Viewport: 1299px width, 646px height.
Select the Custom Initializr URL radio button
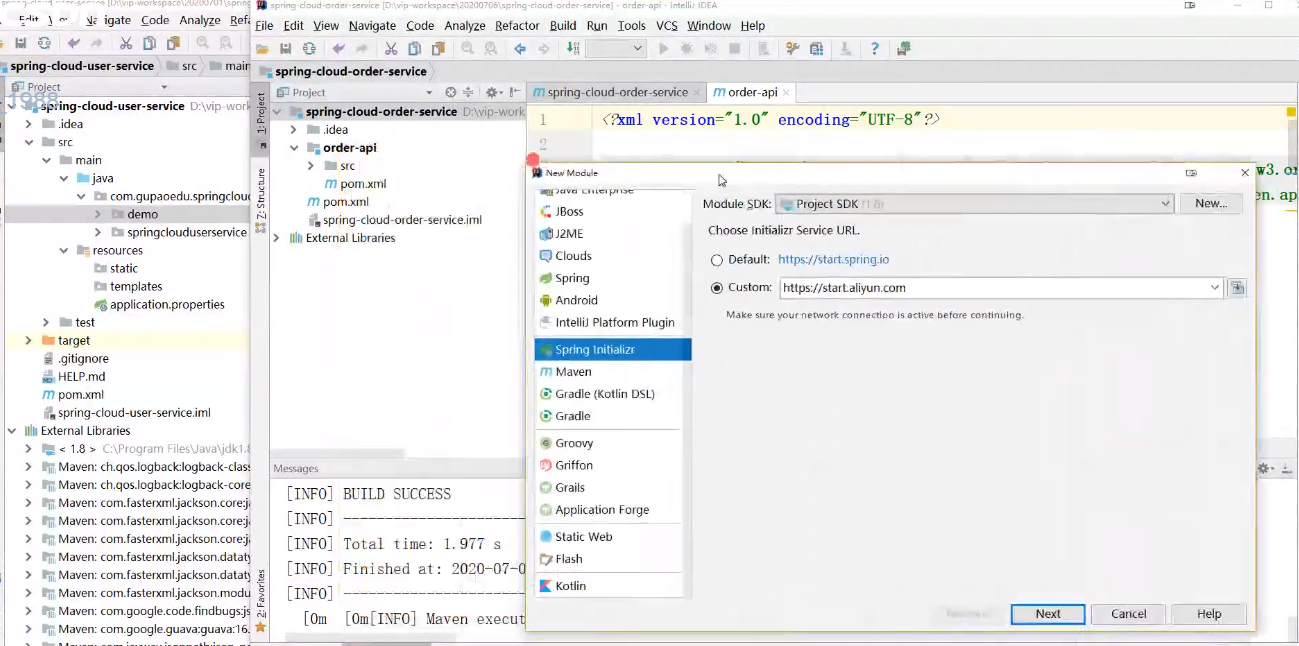coord(717,288)
